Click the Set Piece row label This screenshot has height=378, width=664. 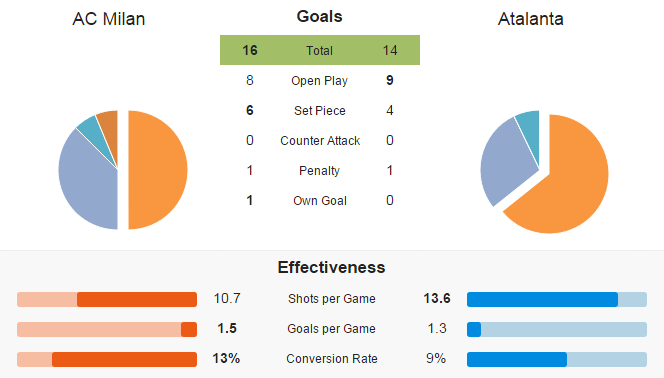coord(320,110)
